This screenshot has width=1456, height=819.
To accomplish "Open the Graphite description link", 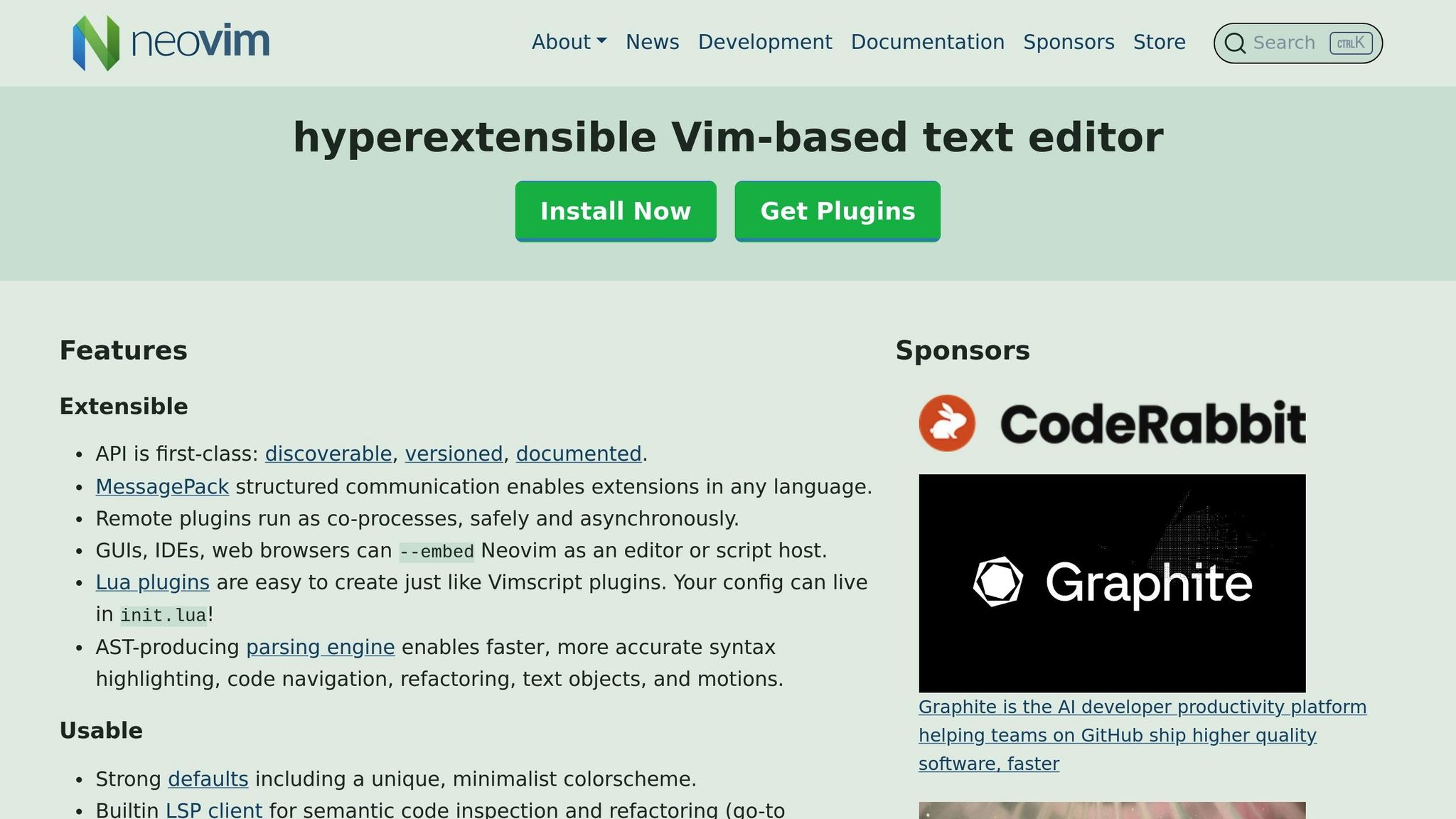I will (x=1142, y=735).
